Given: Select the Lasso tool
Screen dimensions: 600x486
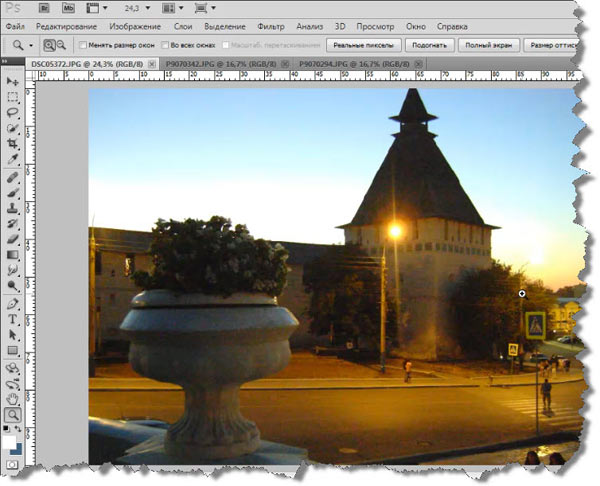Looking at the screenshot, I should point(13,113).
